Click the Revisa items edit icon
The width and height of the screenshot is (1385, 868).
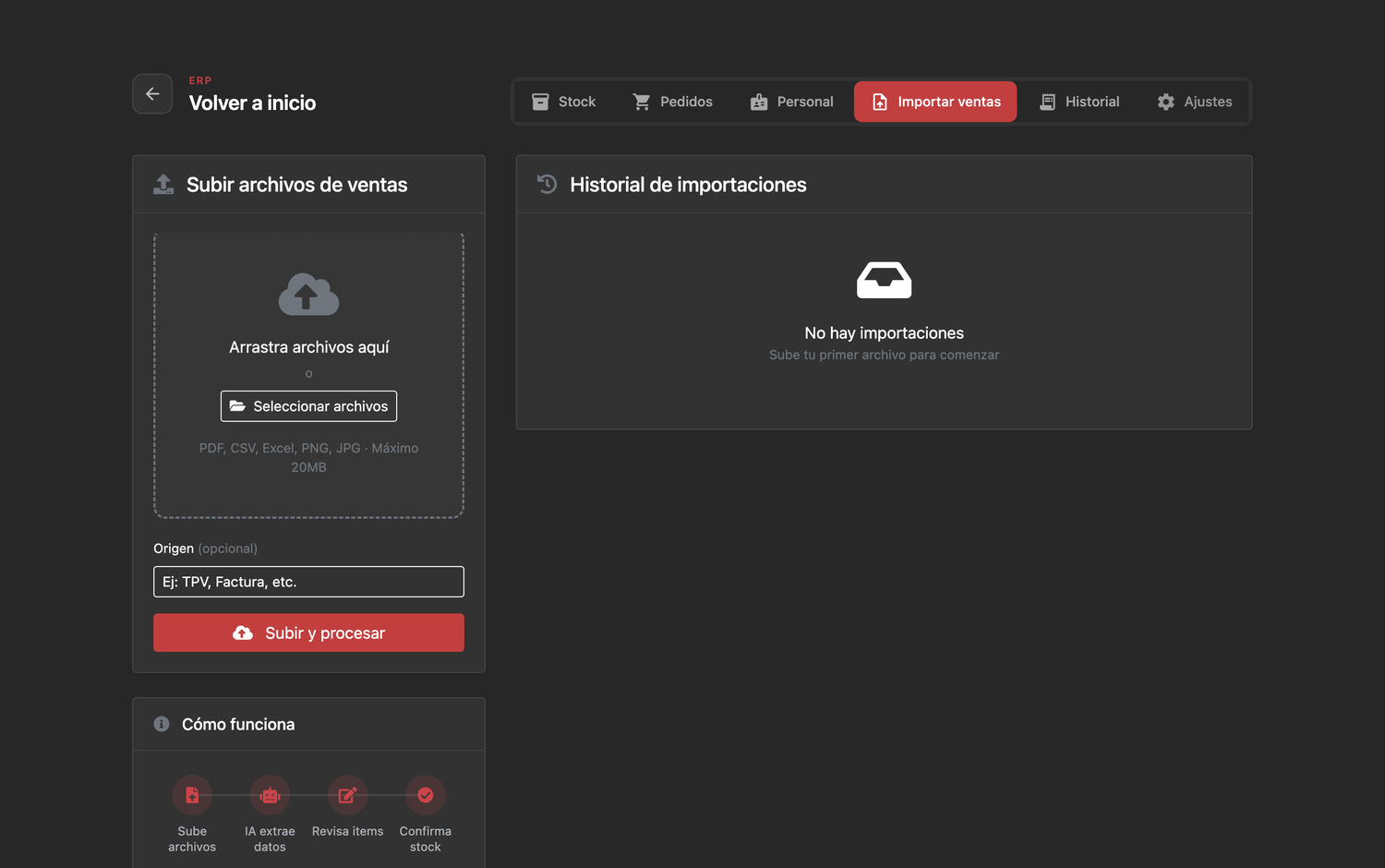(x=347, y=795)
